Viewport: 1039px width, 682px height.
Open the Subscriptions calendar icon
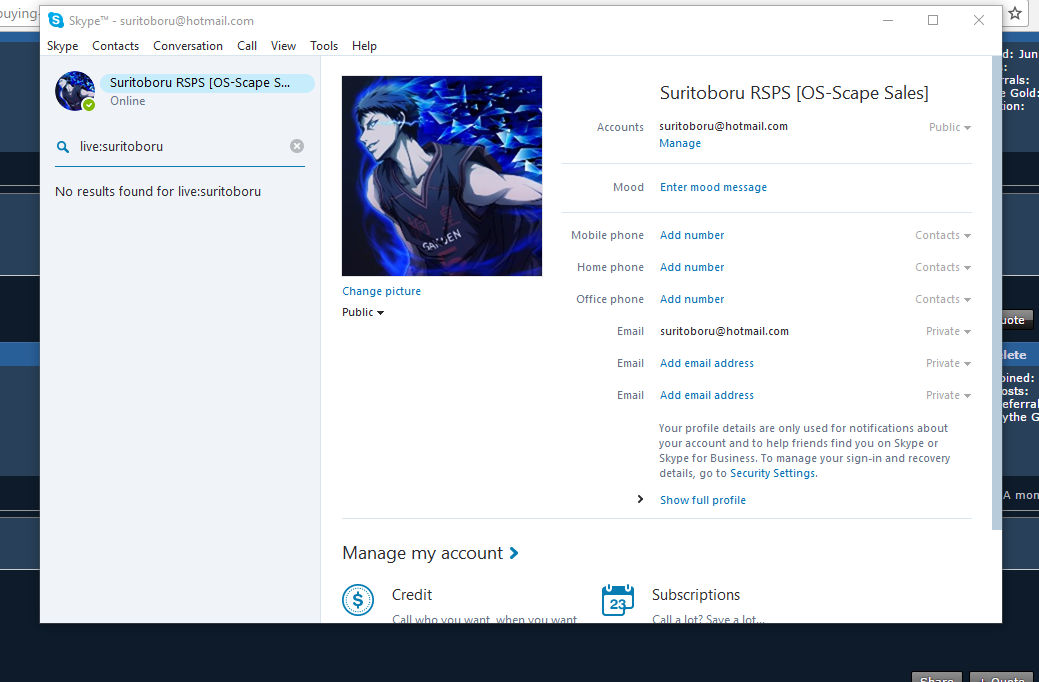click(x=618, y=600)
